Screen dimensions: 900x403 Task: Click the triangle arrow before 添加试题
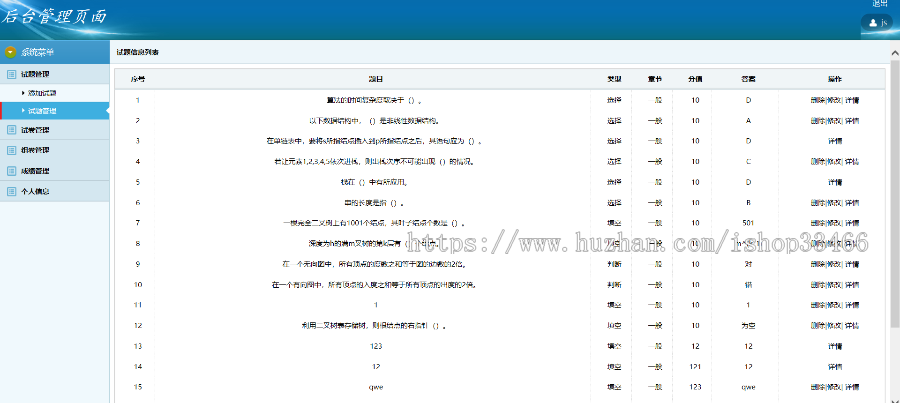pos(23,93)
